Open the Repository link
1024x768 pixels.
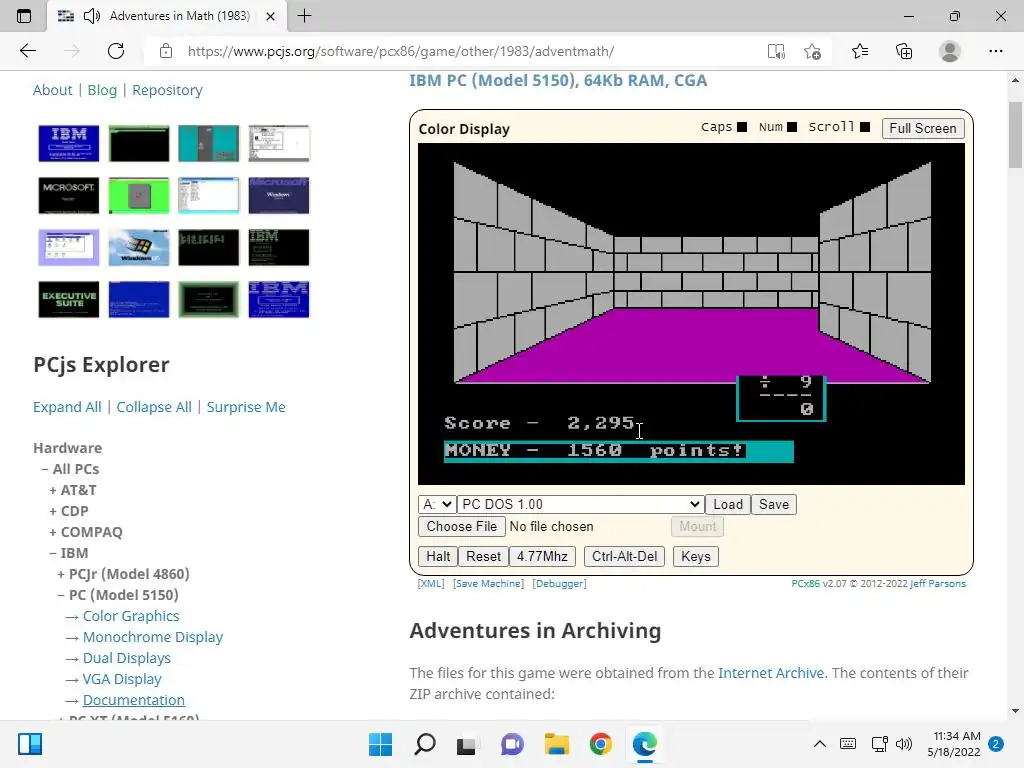[167, 89]
